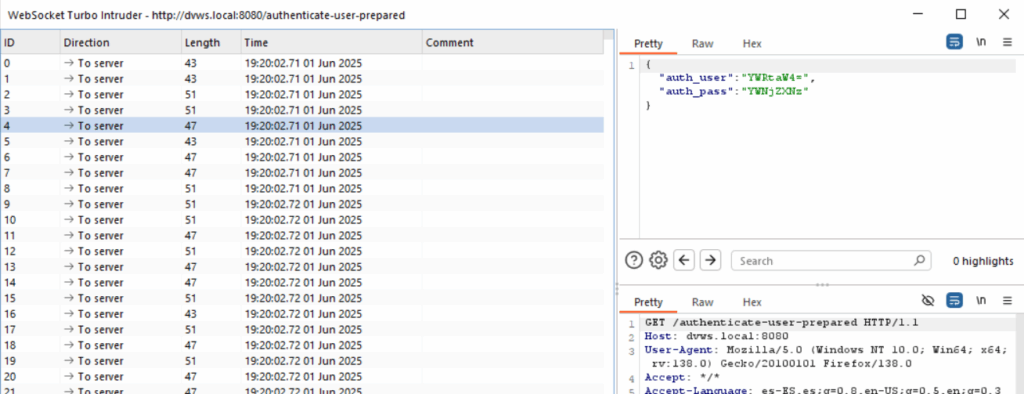
Task: Select message row with ID 5
Action: pos(302,141)
